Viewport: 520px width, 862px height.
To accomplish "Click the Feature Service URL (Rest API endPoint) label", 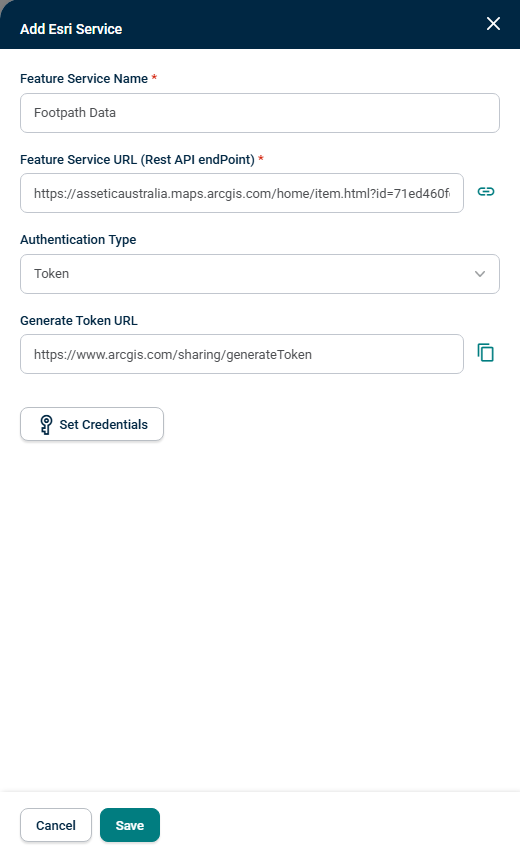I will (x=137, y=159).
